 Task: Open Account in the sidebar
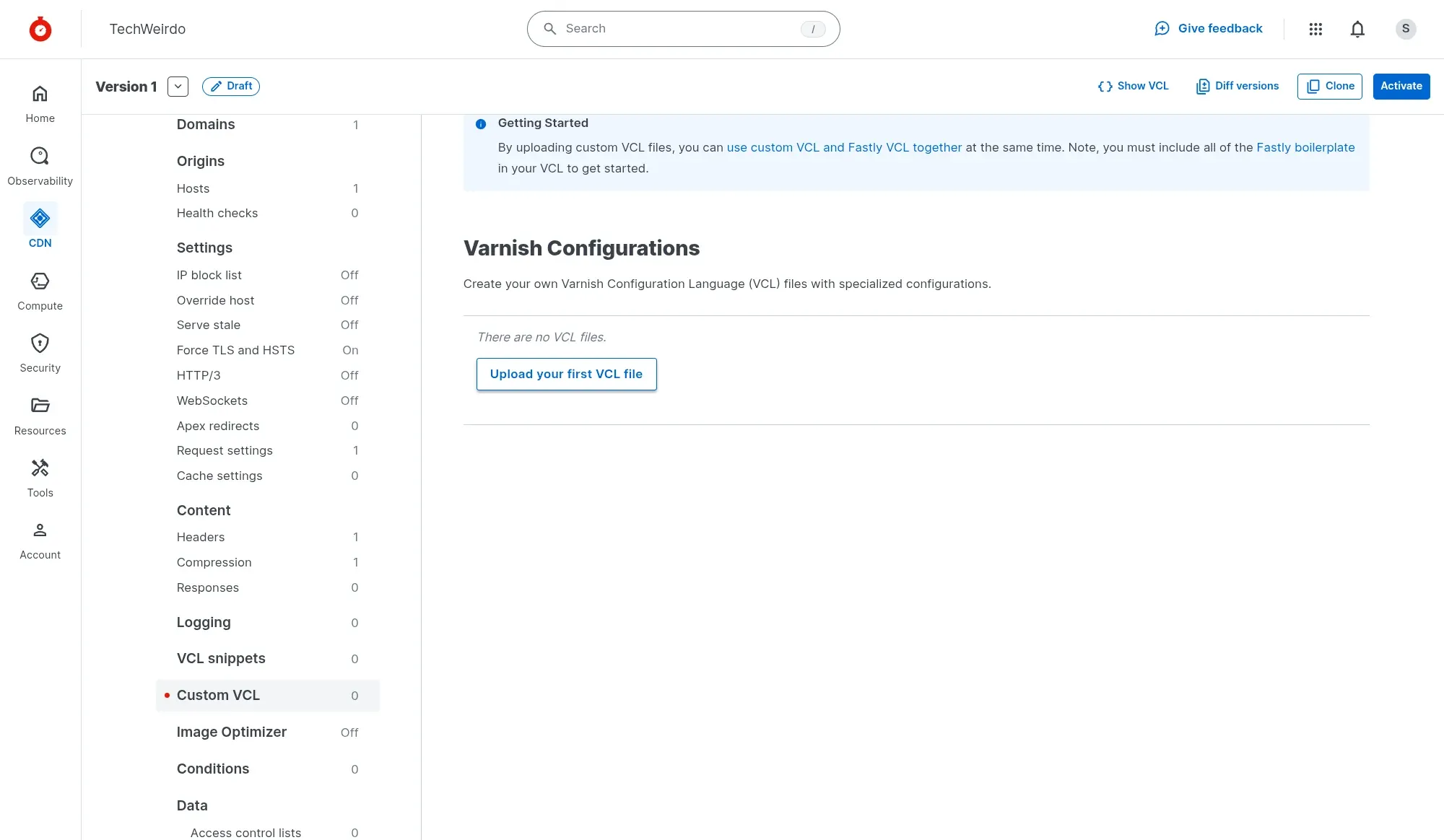pyautogui.click(x=40, y=541)
